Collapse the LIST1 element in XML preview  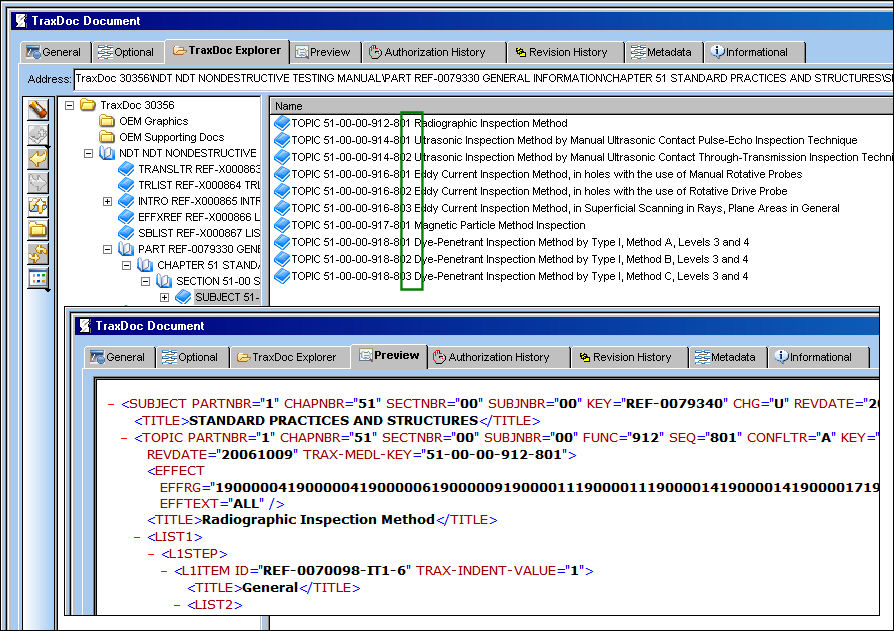coord(137,537)
